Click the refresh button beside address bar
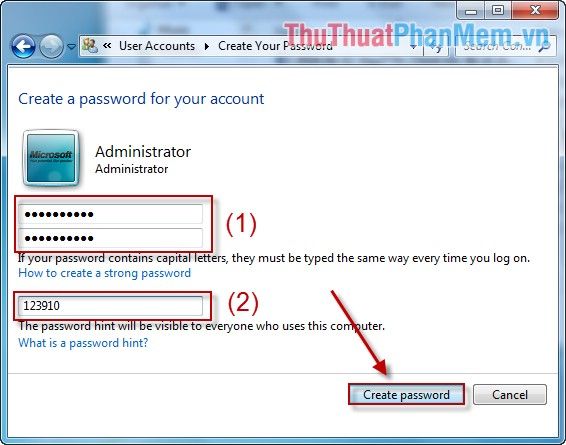This screenshot has height=445, width=566. coord(436,47)
